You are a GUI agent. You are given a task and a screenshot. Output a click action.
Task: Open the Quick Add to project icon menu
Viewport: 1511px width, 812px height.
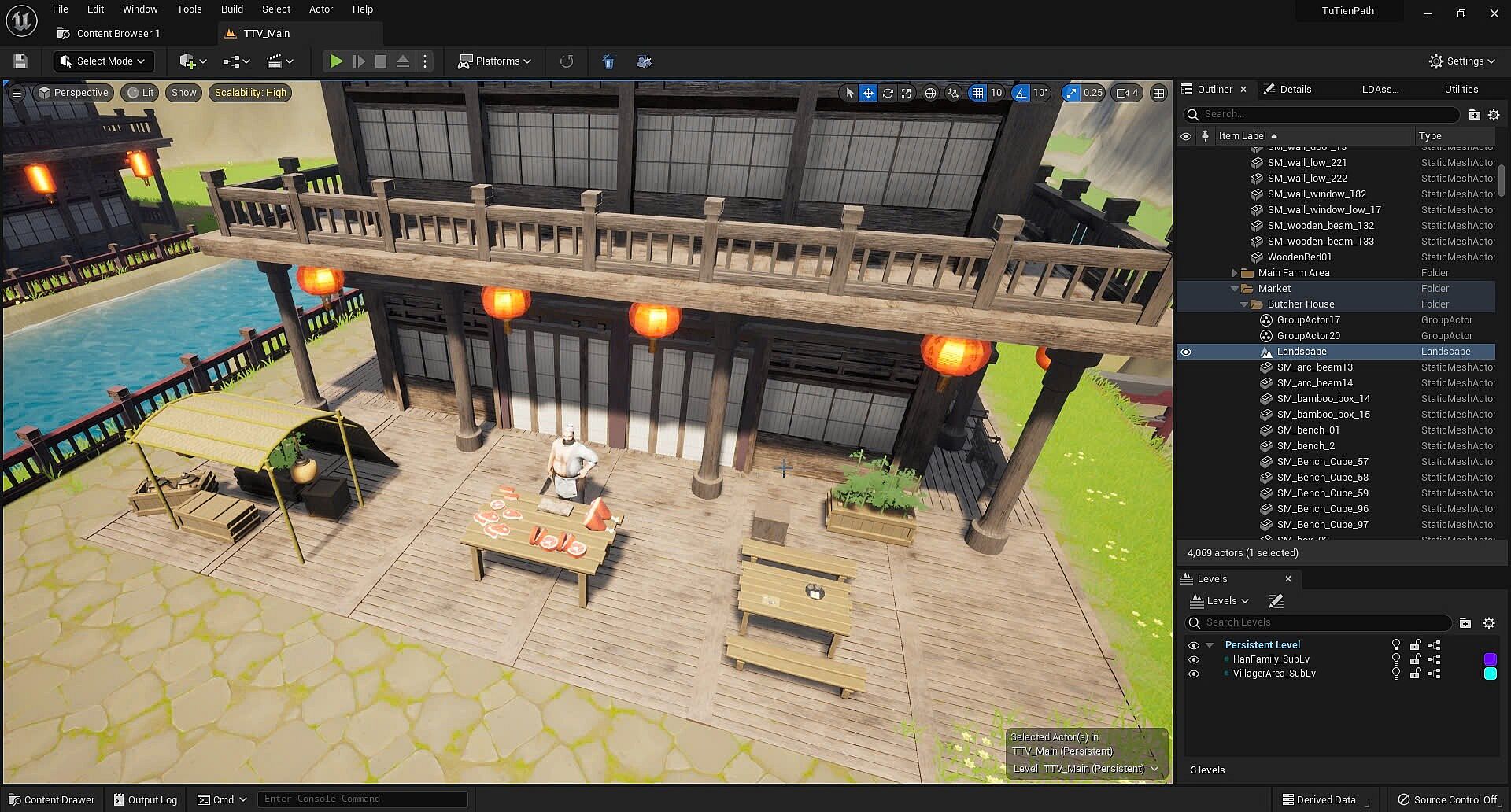tap(193, 61)
